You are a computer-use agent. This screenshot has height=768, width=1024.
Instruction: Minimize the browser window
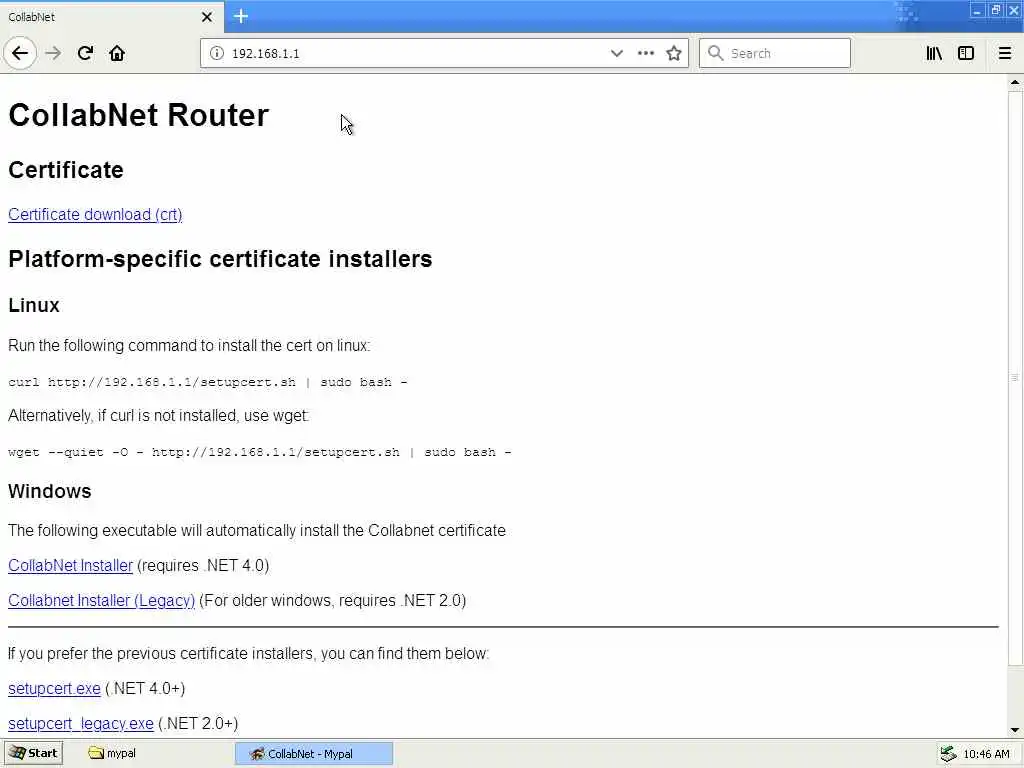click(x=977, y=10)
